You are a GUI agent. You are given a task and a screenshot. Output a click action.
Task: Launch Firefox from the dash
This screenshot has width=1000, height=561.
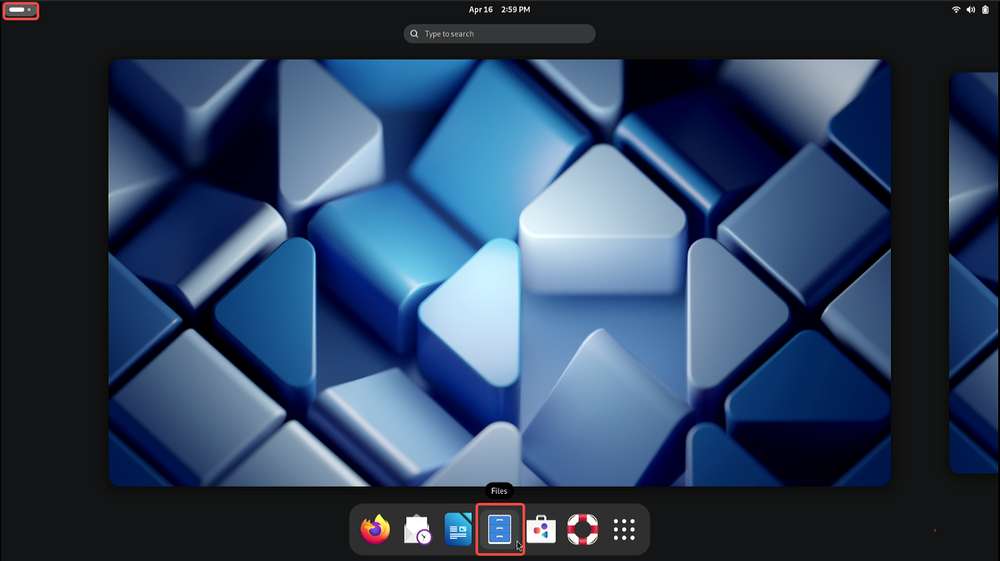pos(375,529)
